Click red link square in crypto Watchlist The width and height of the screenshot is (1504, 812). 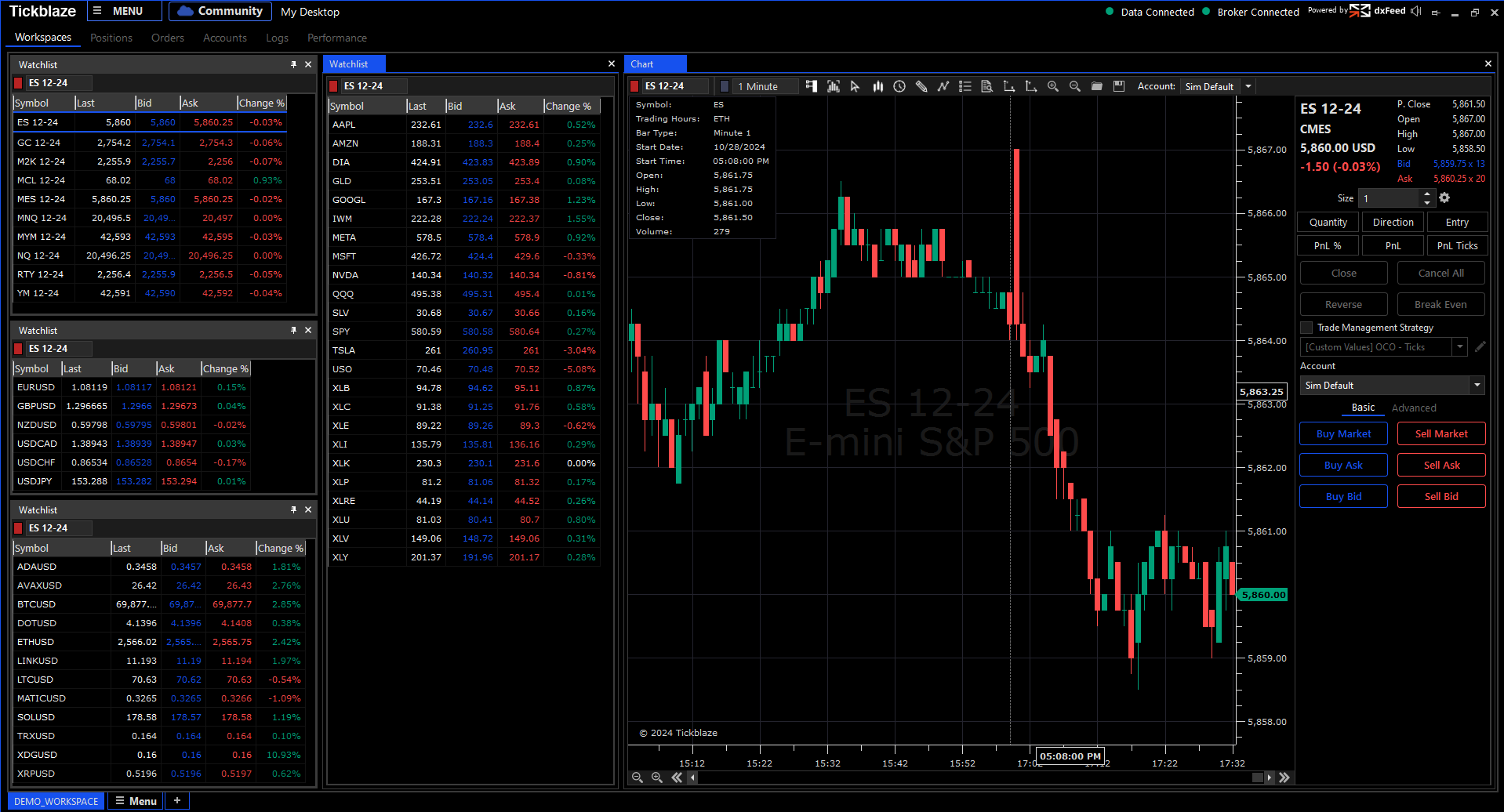[18, 528]
